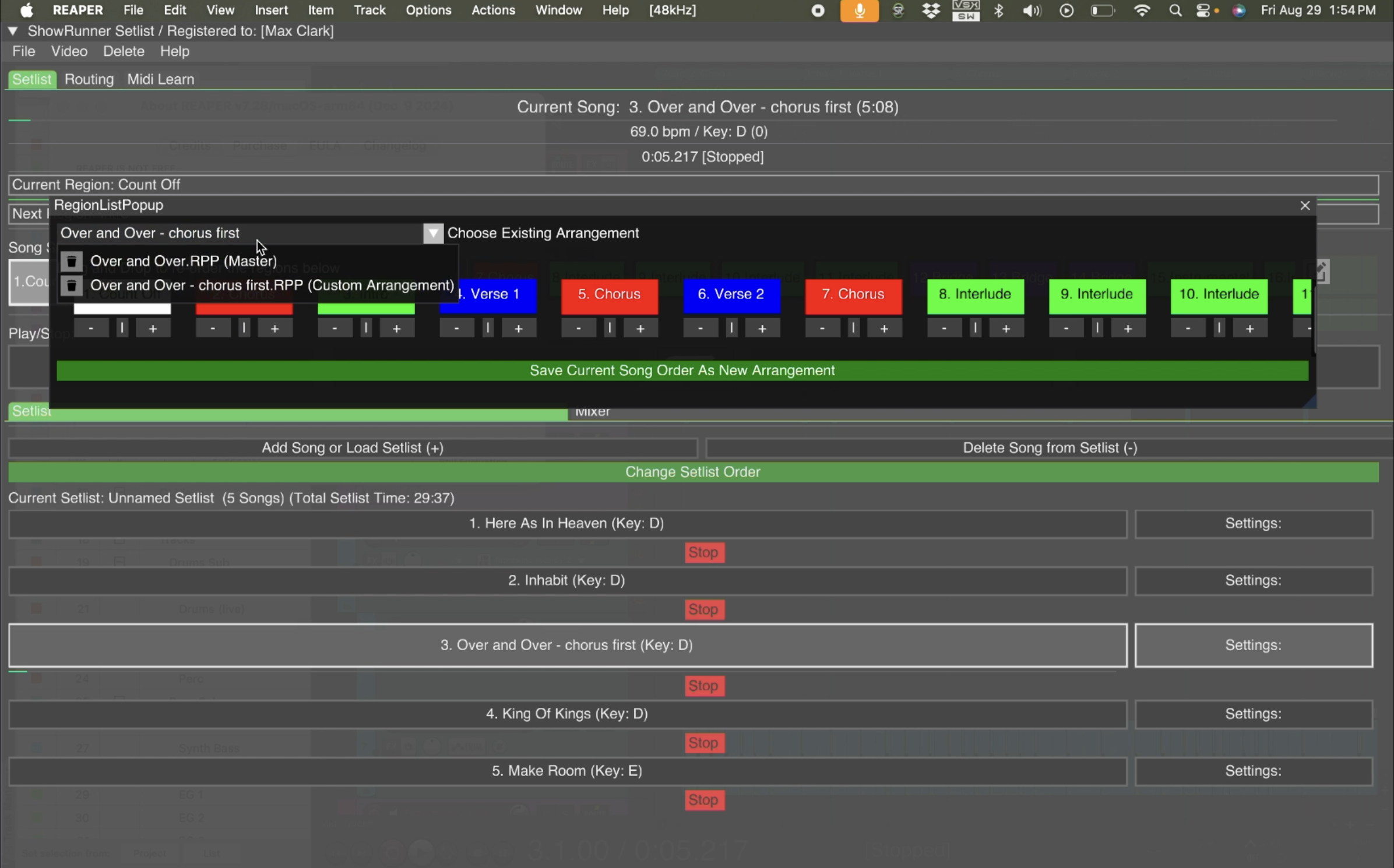Screen dimensions: 1394x868
Task: Toggle Stop after Here As In Heaven
Action: point(704,552)
